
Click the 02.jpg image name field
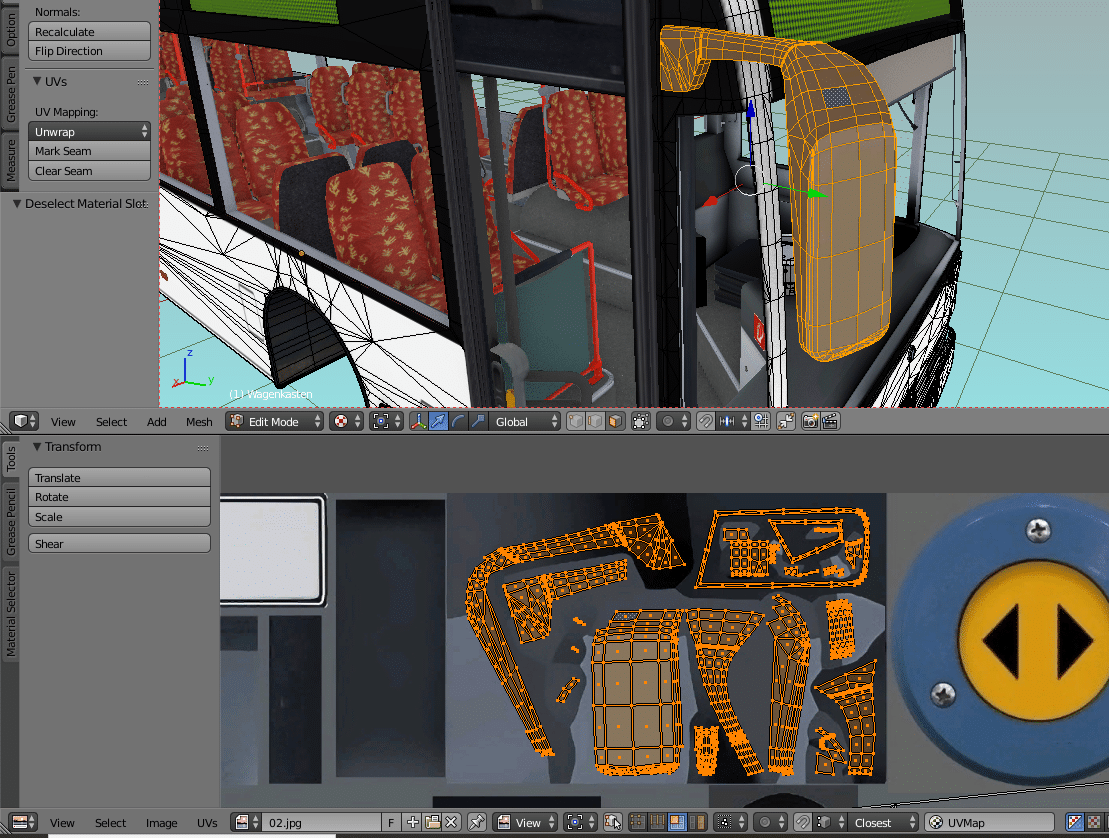coord(320,823)
